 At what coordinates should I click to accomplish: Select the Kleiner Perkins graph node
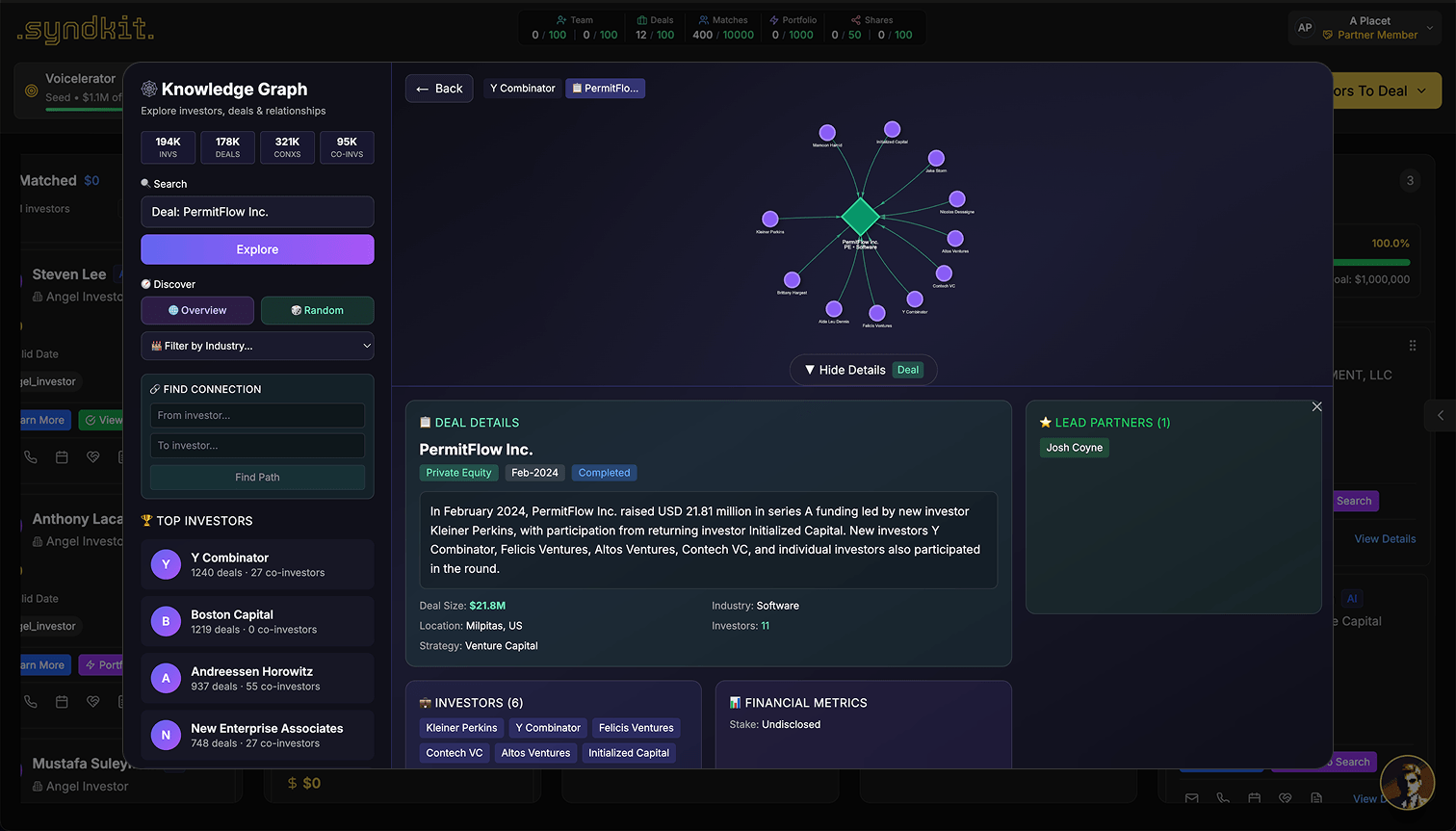[x=770, y=219]
